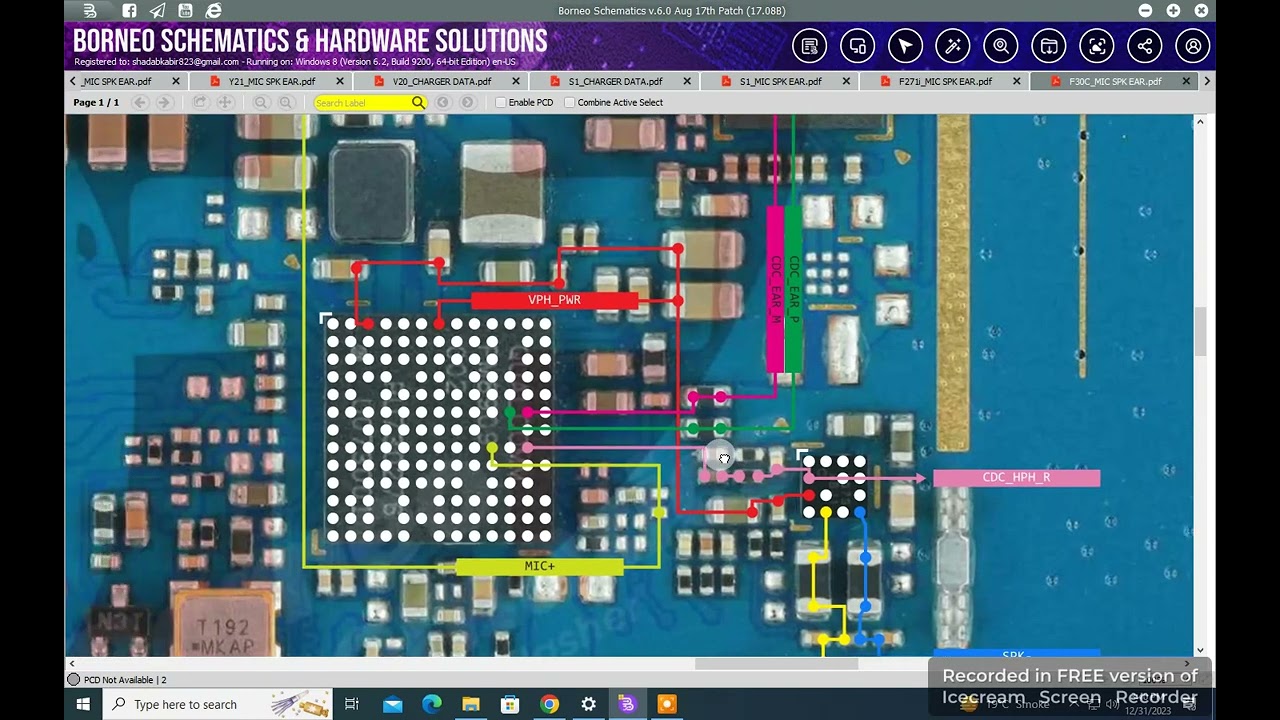Open the document list round icon

(809, 46)
